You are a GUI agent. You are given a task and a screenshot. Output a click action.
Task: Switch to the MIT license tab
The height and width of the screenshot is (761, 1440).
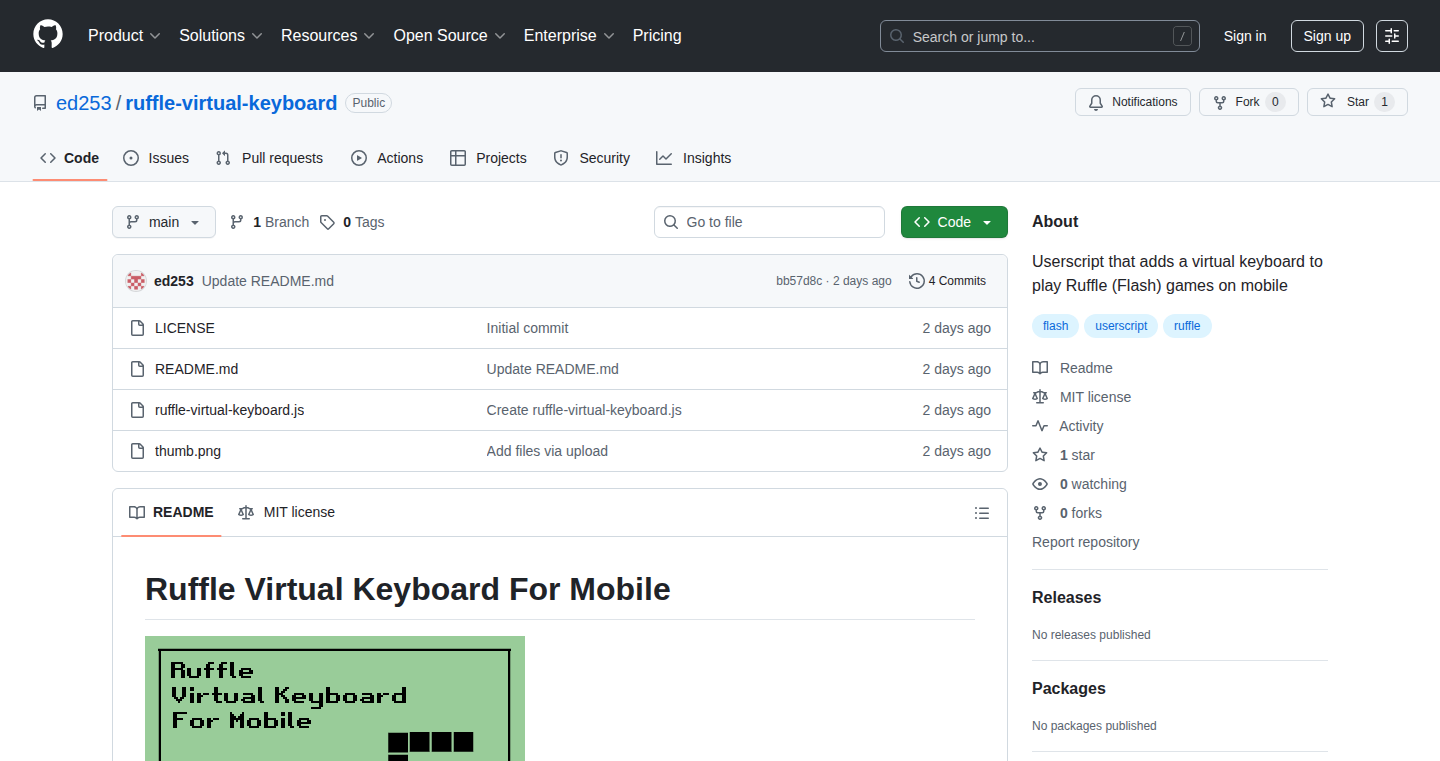coord(286,512)
